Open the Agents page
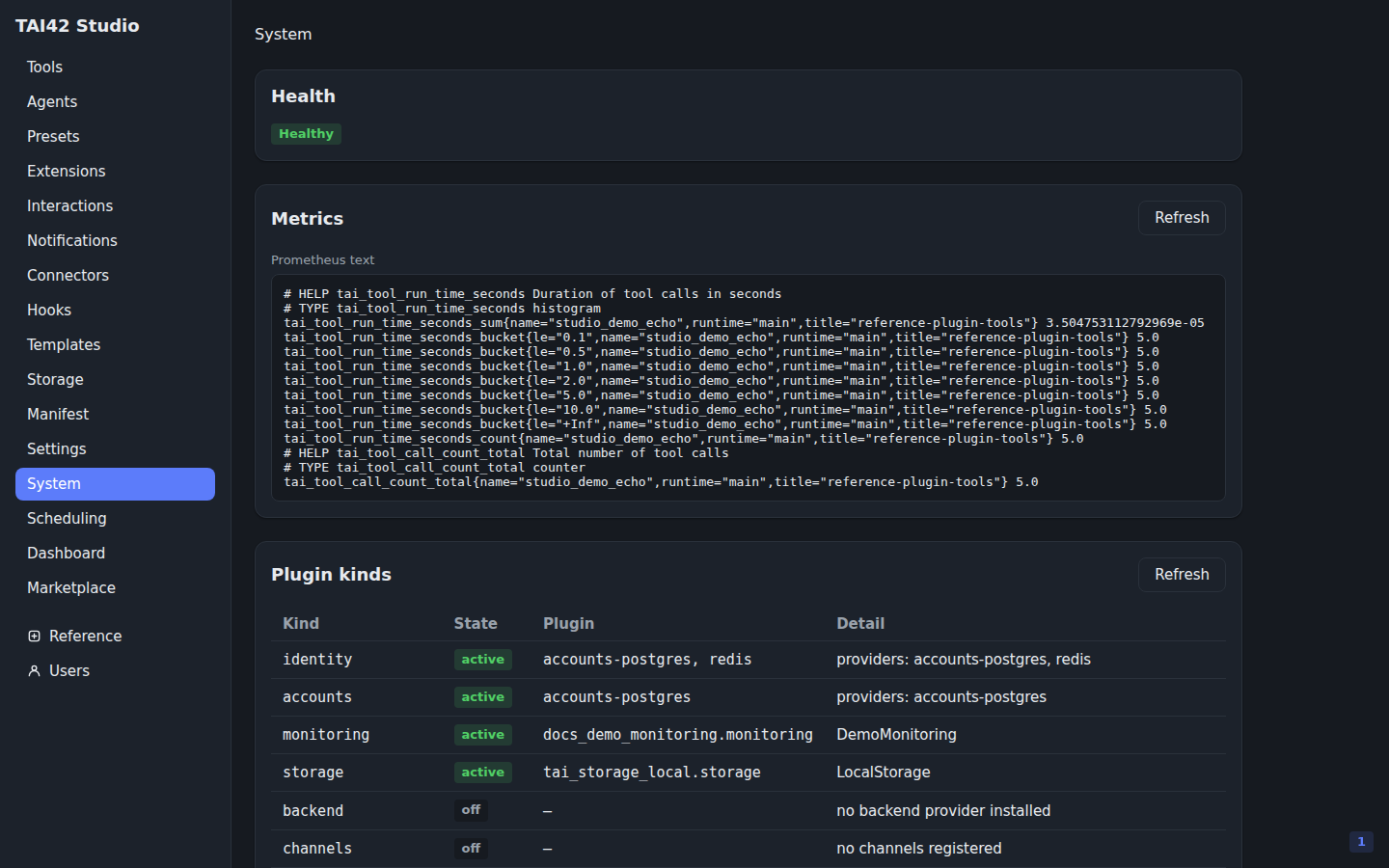The image size is (1389, 868). pos(115,102)
